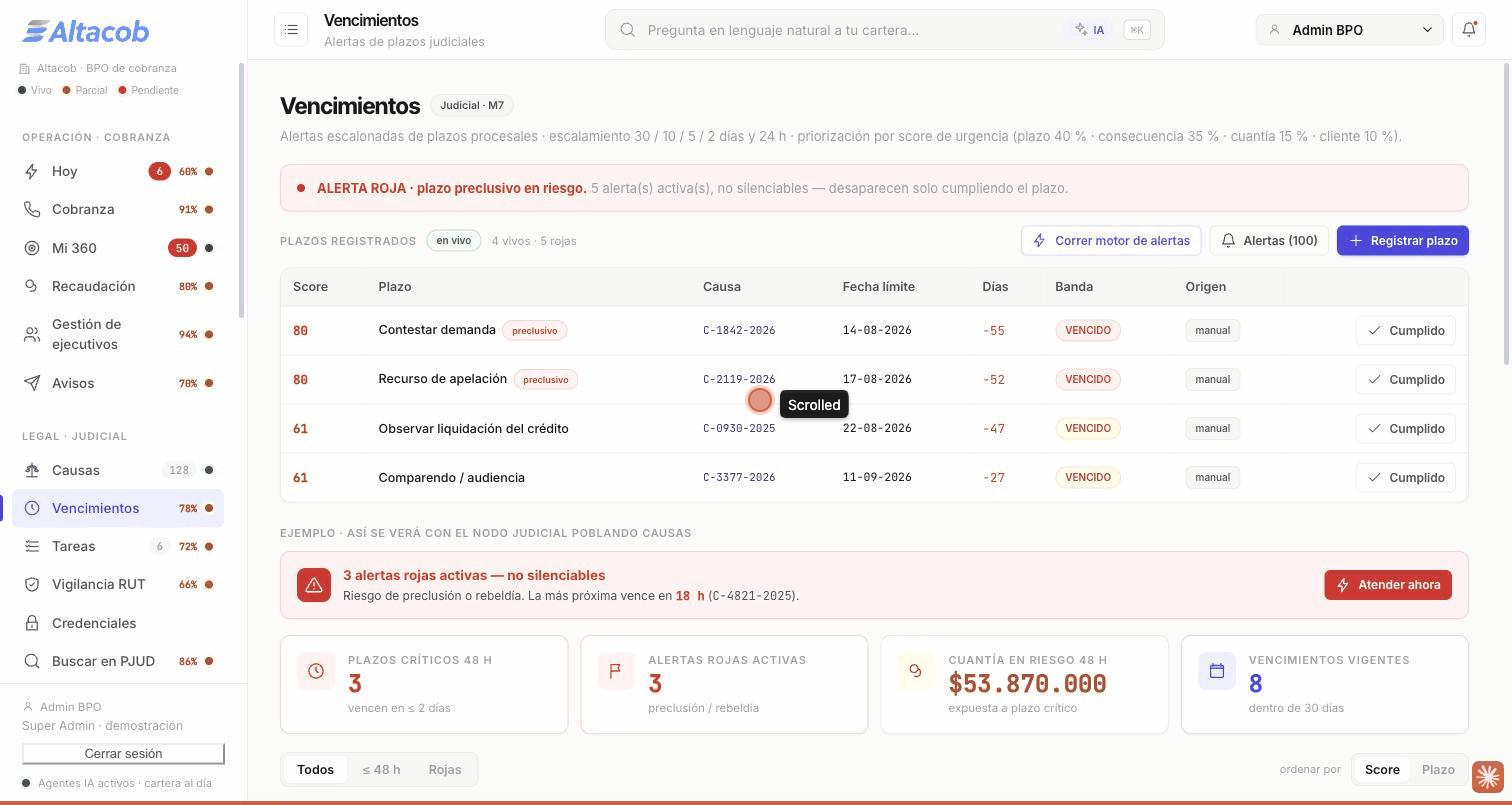
Task: Open the Alertas (100) panel
Action: (x=1269, y=240)
